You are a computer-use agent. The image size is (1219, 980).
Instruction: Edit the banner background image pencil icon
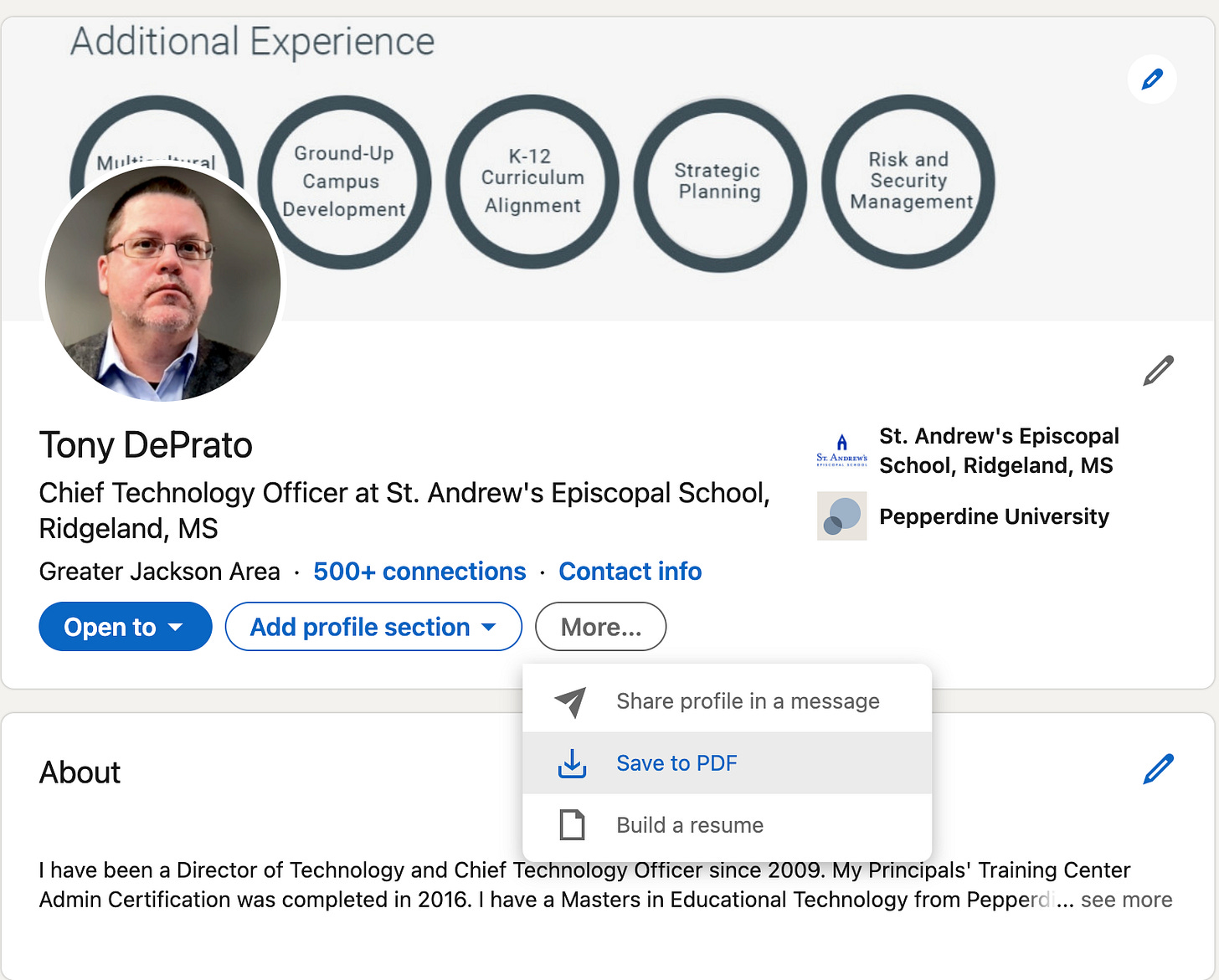[x=1152, y=80]
